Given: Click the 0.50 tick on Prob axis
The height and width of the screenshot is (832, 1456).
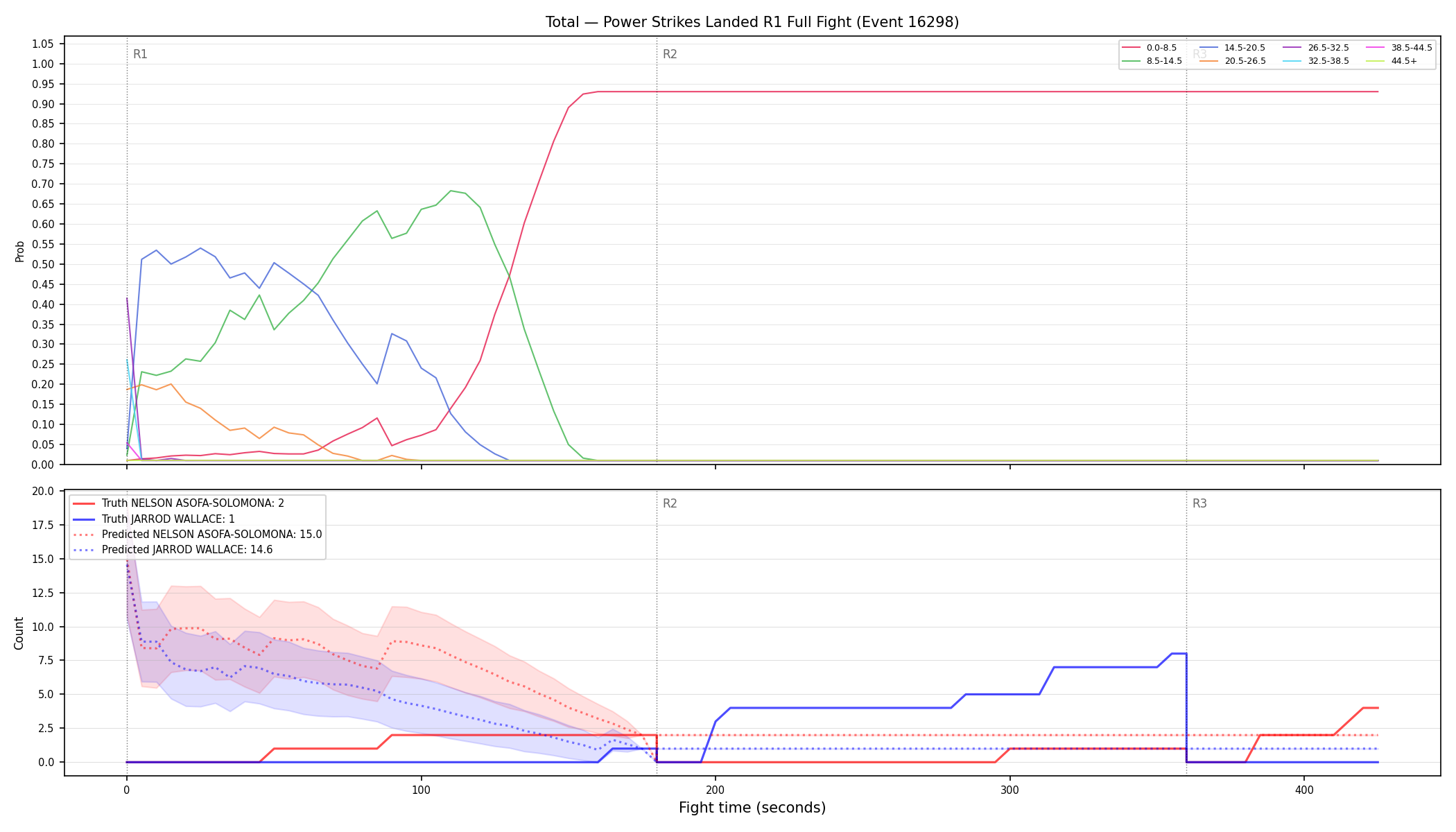Looking at the screenshot, I should (43, 264).
